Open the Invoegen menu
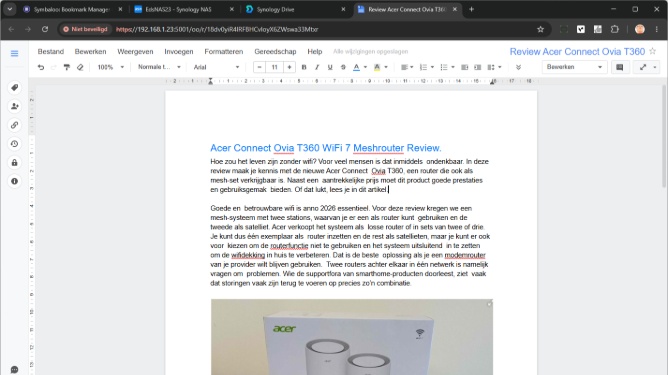 (x=179, y=52)
